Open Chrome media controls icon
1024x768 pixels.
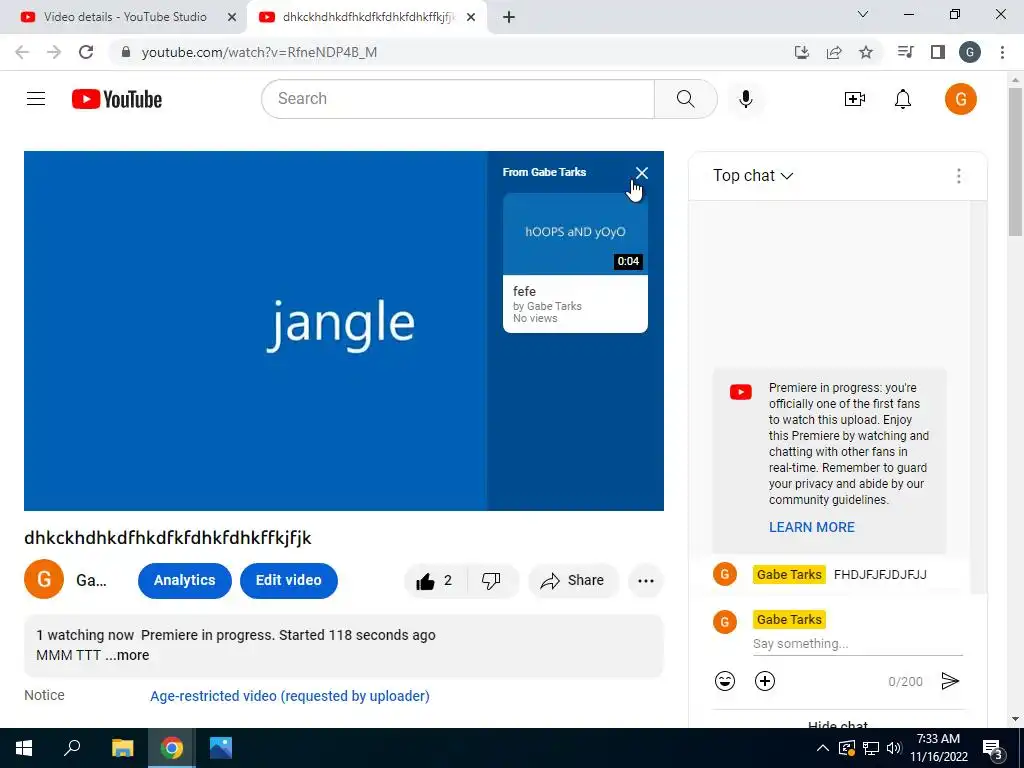pyautogui.click(x=906, y=52)
